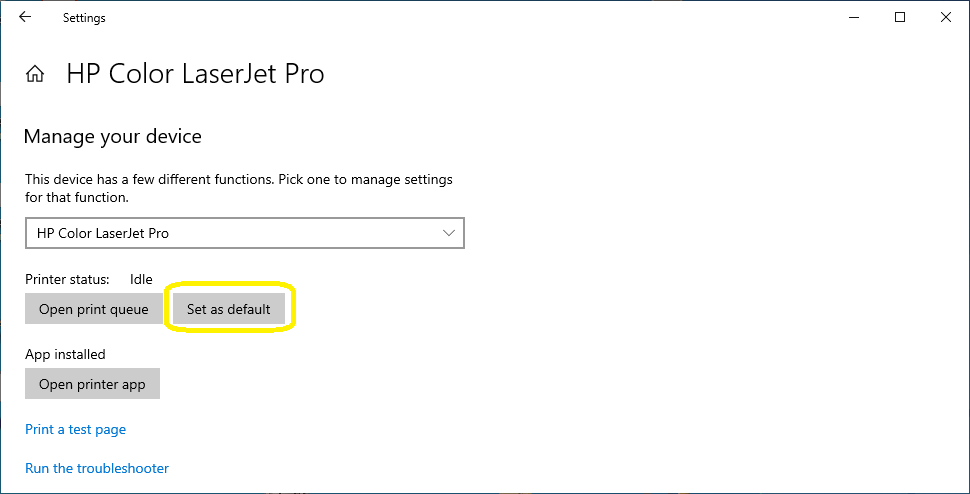Click the Manage your device heading
Image resolution: width=970 pixels, height=494 pixels.
click(x=113, y=136)
